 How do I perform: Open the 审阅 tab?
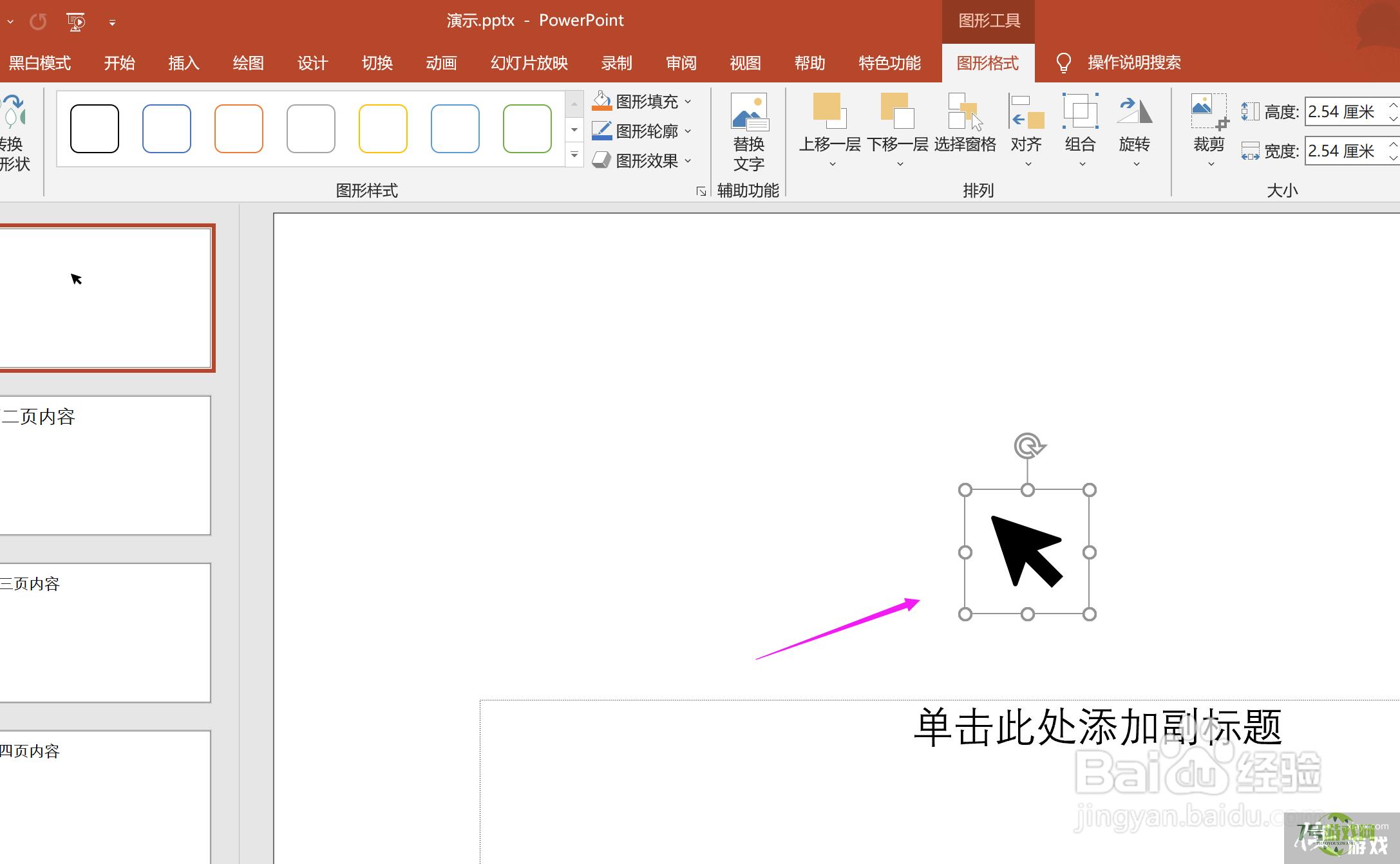[681, 63]
